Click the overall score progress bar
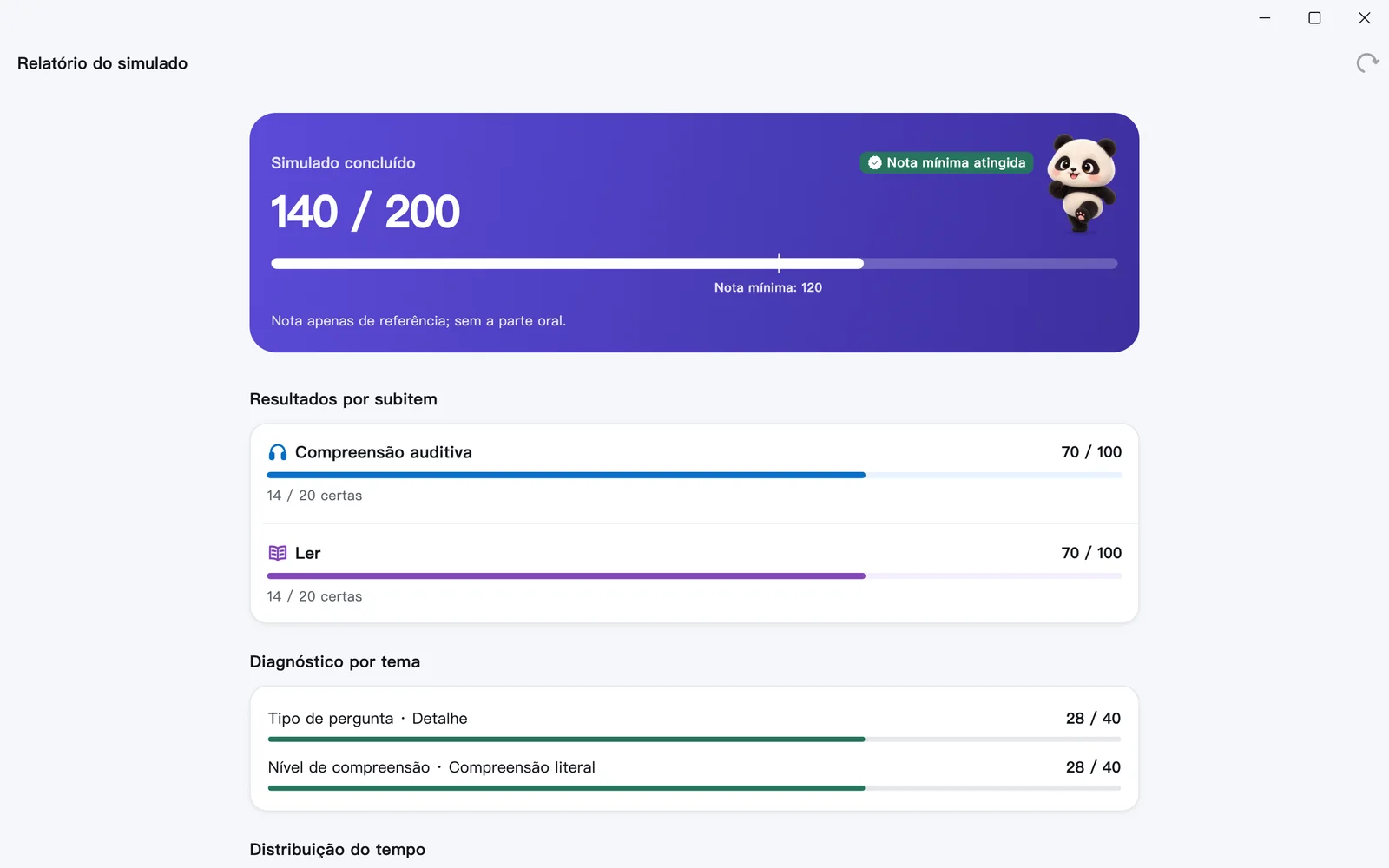Image resolution: width=1389 pixels, height=868 pixels. click(694, 263)
